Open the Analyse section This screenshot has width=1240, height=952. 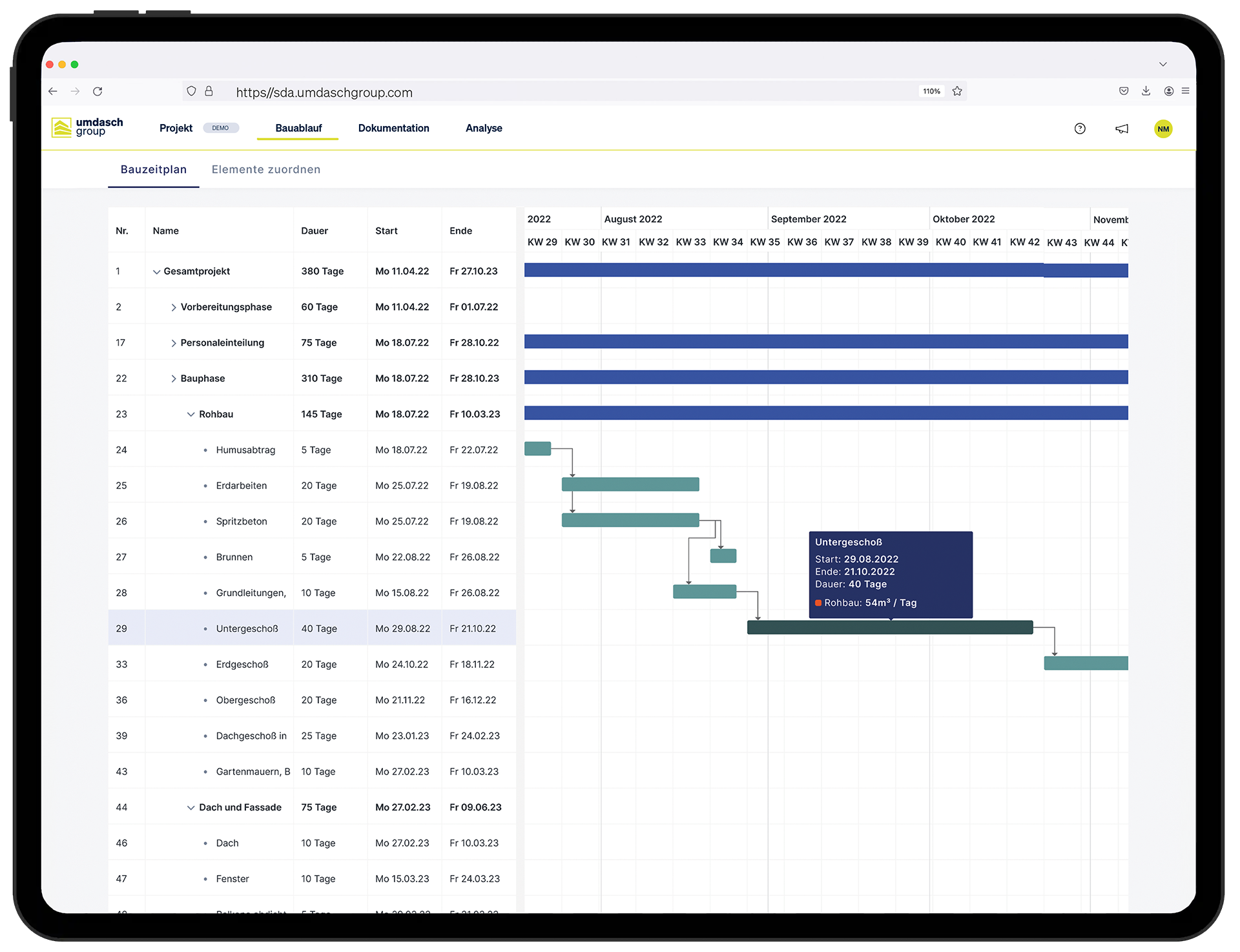coord(484,128)
